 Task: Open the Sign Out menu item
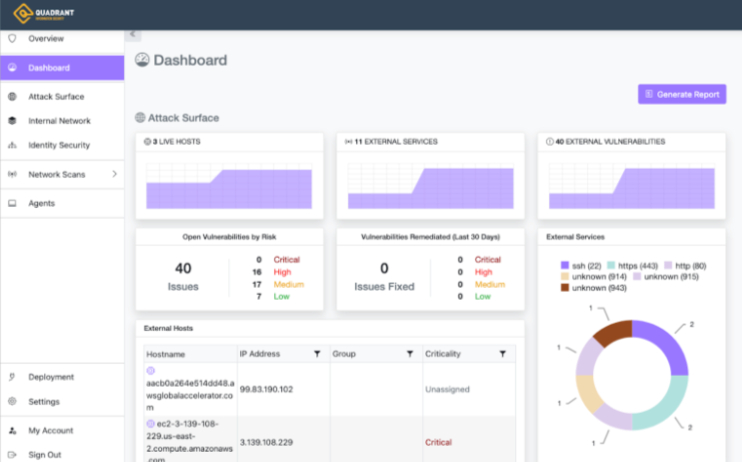(x=45, y=454)
